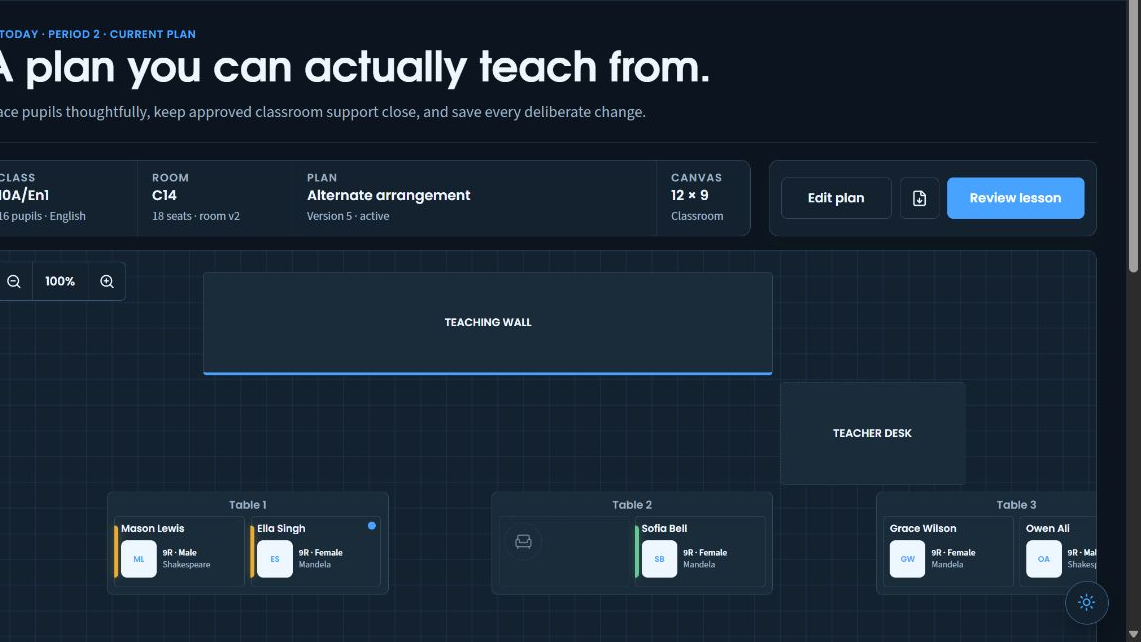Click the Table 2 label

pos(632,505)
